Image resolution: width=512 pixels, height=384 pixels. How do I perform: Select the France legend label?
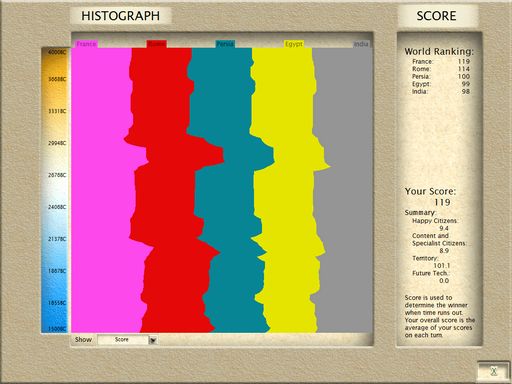pyautogui.click(x=86, y=44)
